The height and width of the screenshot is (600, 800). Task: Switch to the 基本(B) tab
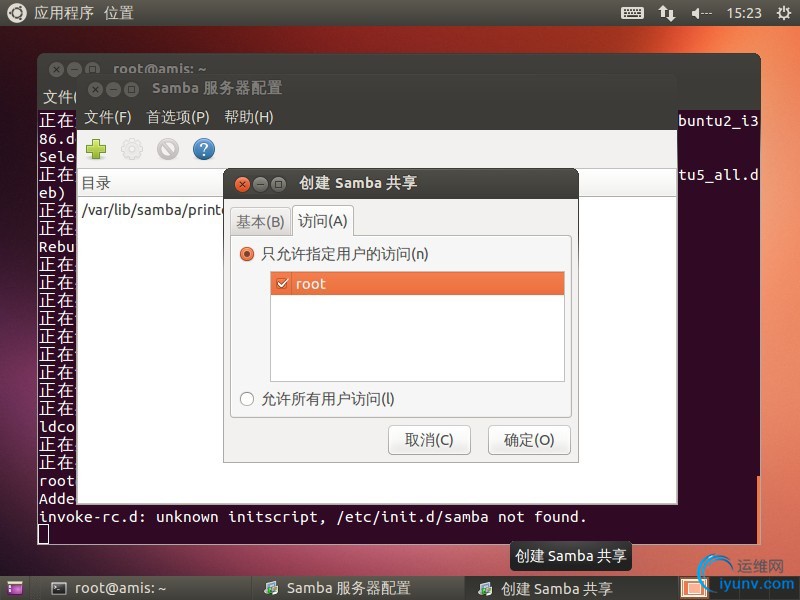coord(260,222)
